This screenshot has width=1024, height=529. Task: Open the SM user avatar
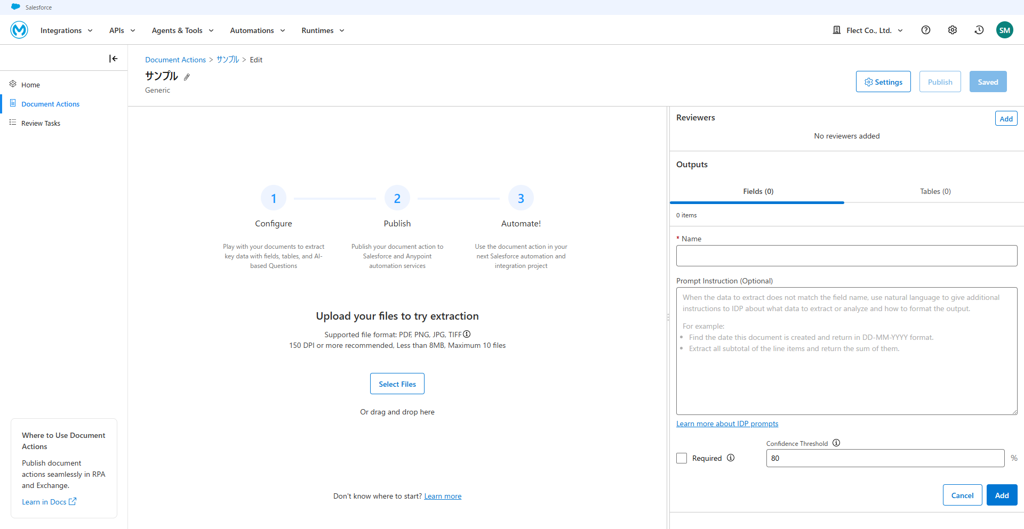(x=1004, y=30)
